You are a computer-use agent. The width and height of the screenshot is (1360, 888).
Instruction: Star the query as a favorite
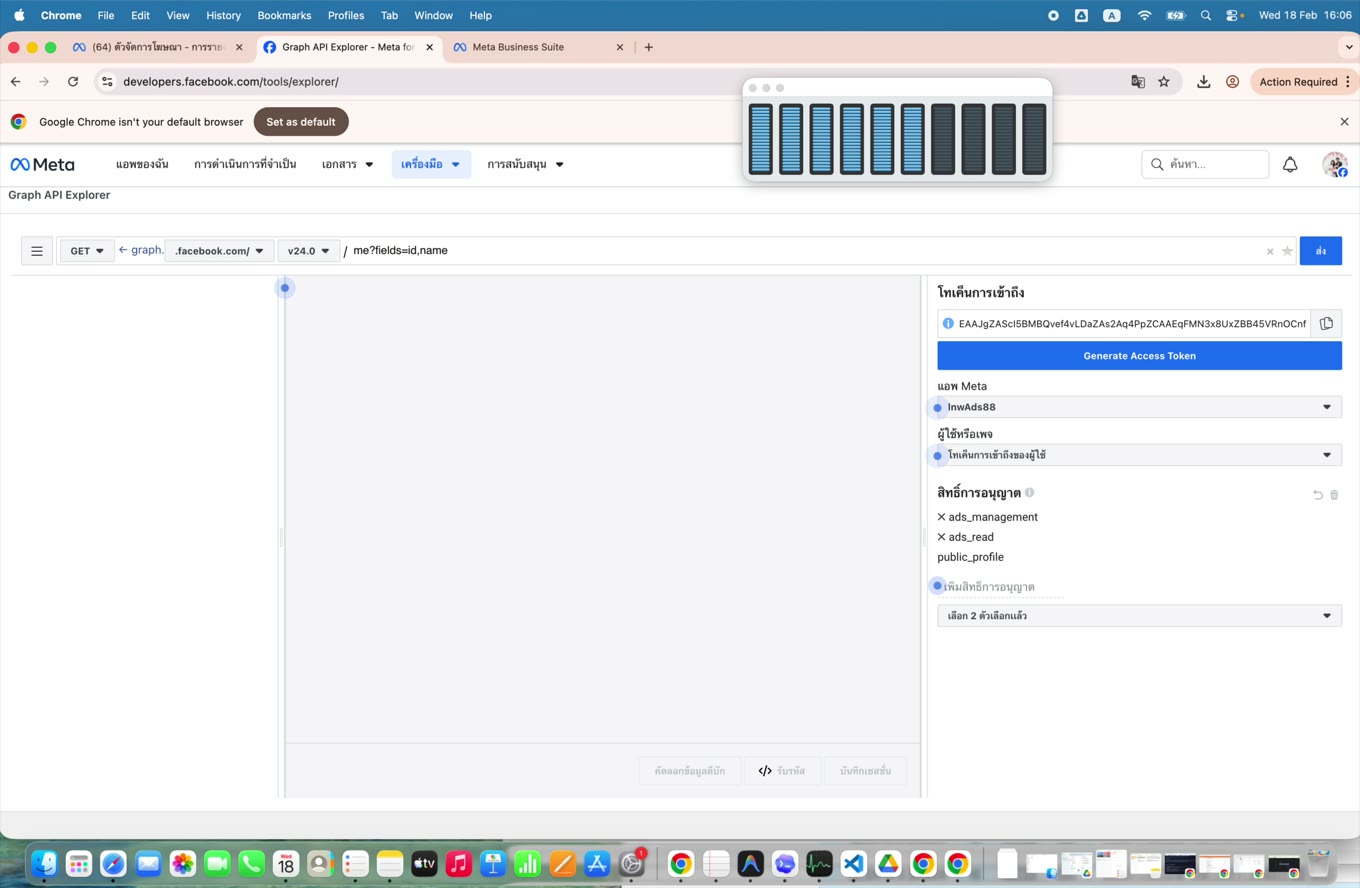tap(1287, 251)
